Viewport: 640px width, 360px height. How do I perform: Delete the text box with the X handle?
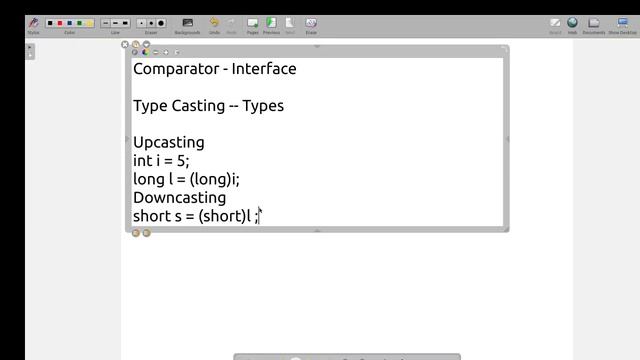125,44
